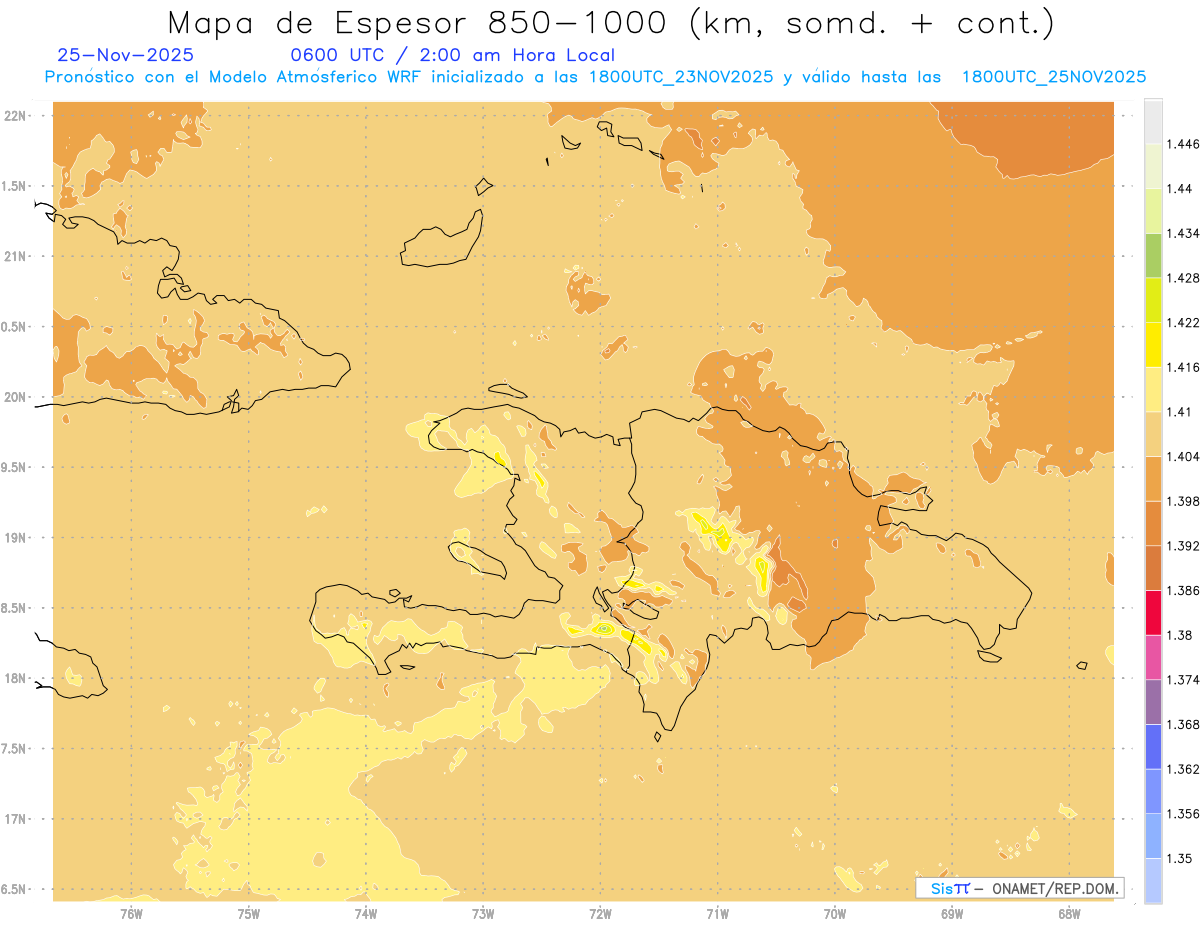Image resolution: width=1200 pixels, height=927 pixels.
Task: Click the latitude label 18N
Action: pos(15,678)
